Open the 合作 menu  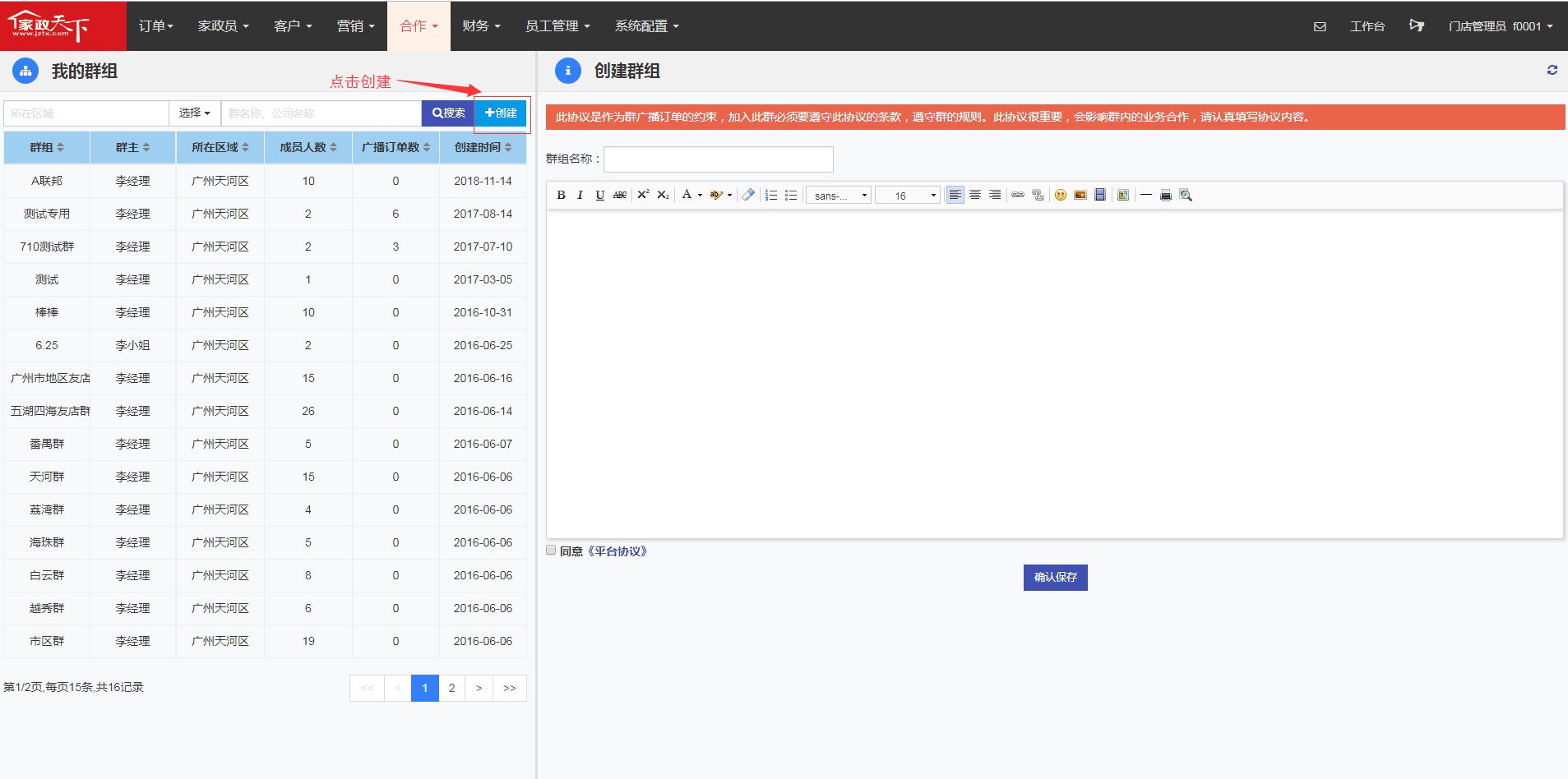[x=419, y=26]
